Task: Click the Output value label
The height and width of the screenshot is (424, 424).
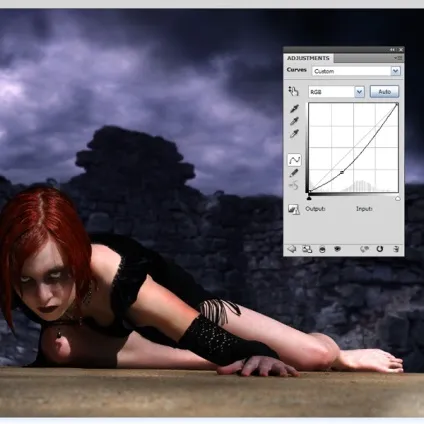Action: point(315,209)
